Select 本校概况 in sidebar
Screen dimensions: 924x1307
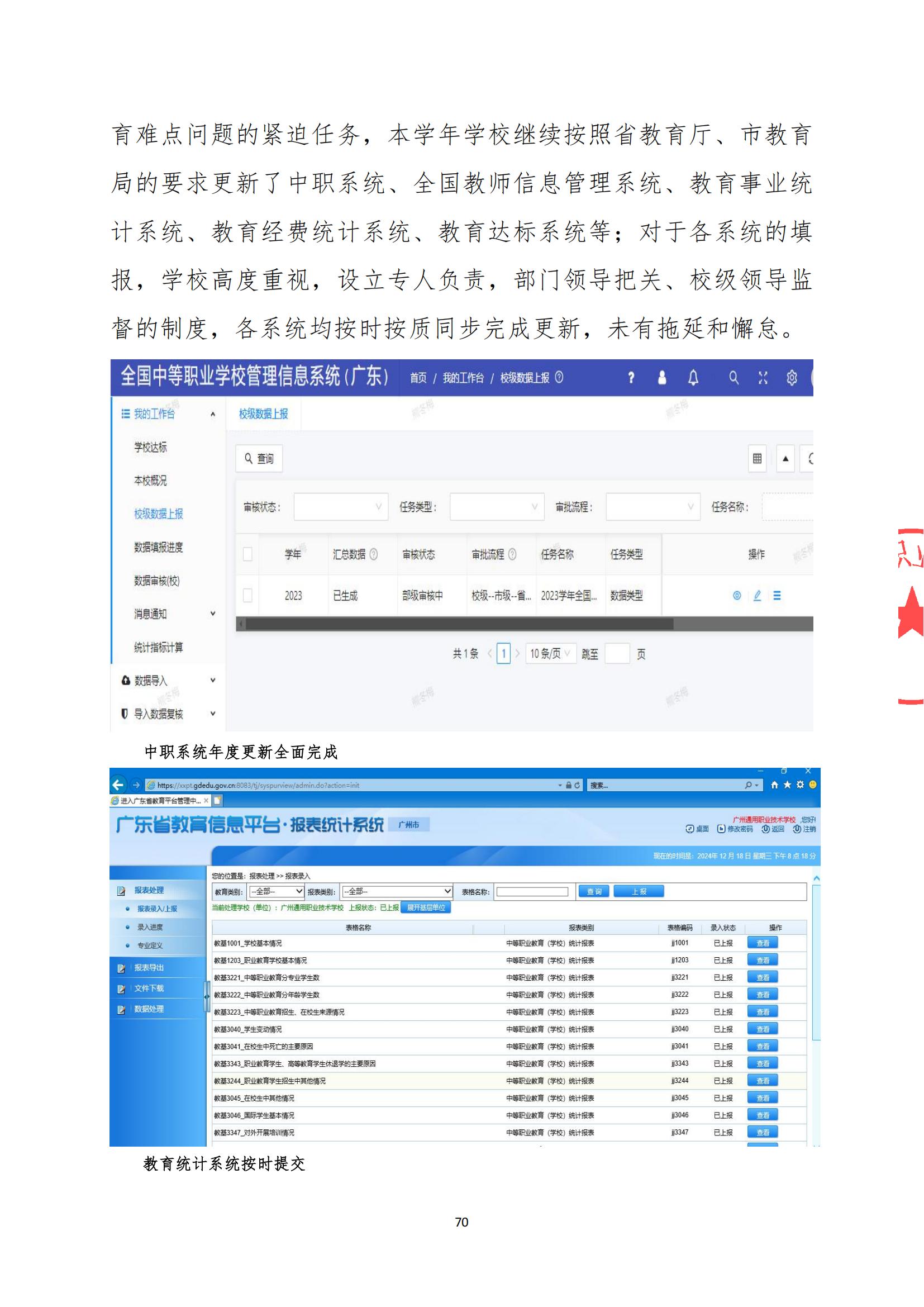pyautogui.click(x=150, y=481)
